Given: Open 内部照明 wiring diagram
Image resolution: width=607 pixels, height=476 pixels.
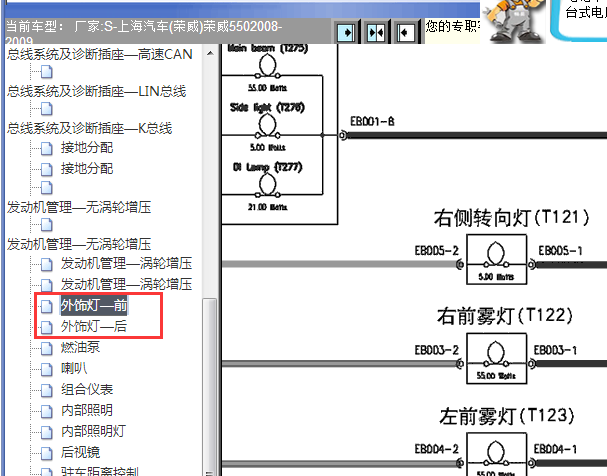Looking at the screenshot, I should coord(87,410).
